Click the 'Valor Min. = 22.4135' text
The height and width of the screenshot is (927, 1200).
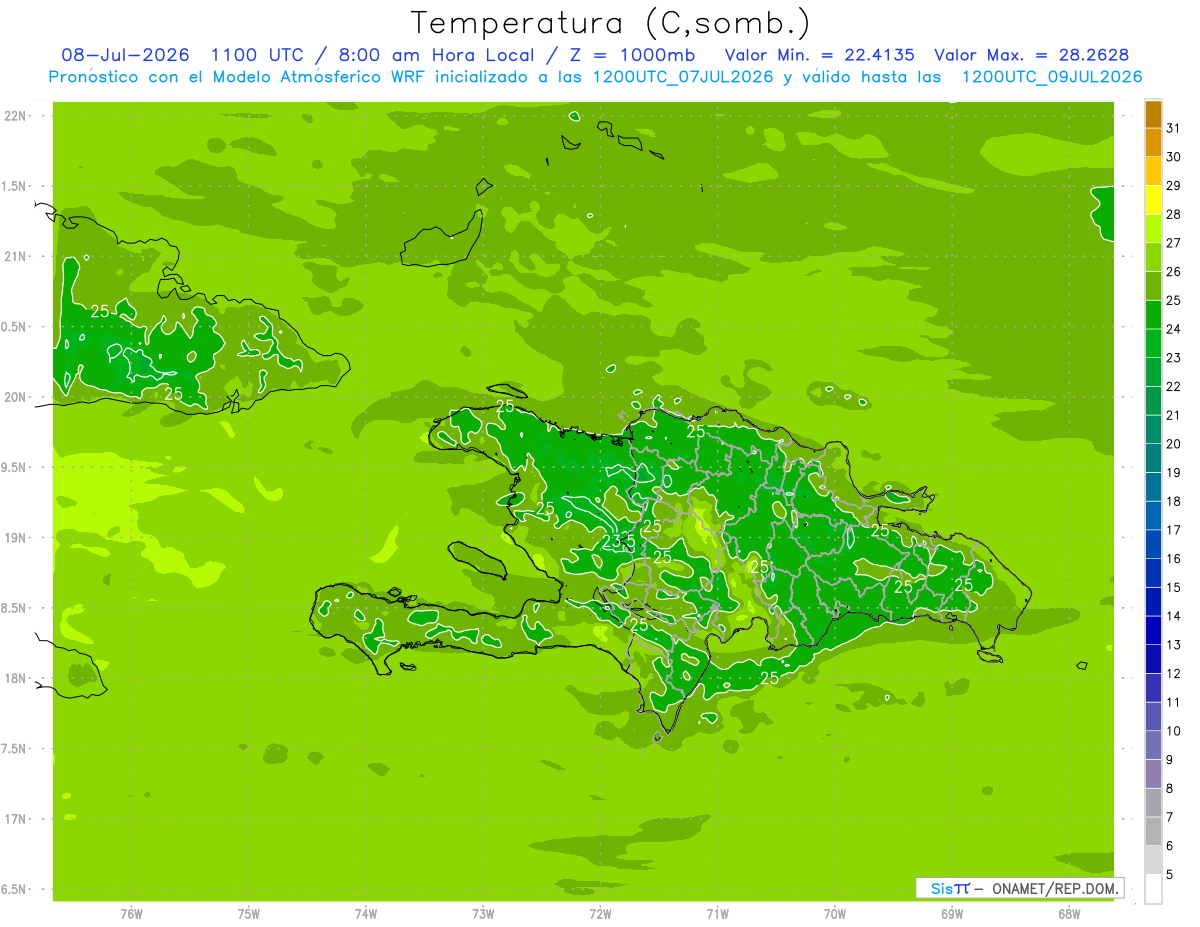[x=819, y=55]
